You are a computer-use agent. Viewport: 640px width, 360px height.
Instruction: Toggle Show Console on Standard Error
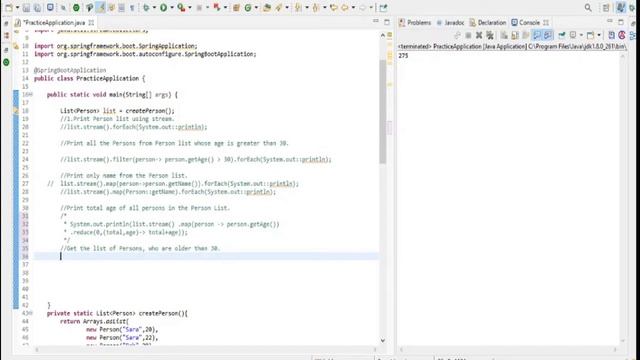tap(548, 36)
